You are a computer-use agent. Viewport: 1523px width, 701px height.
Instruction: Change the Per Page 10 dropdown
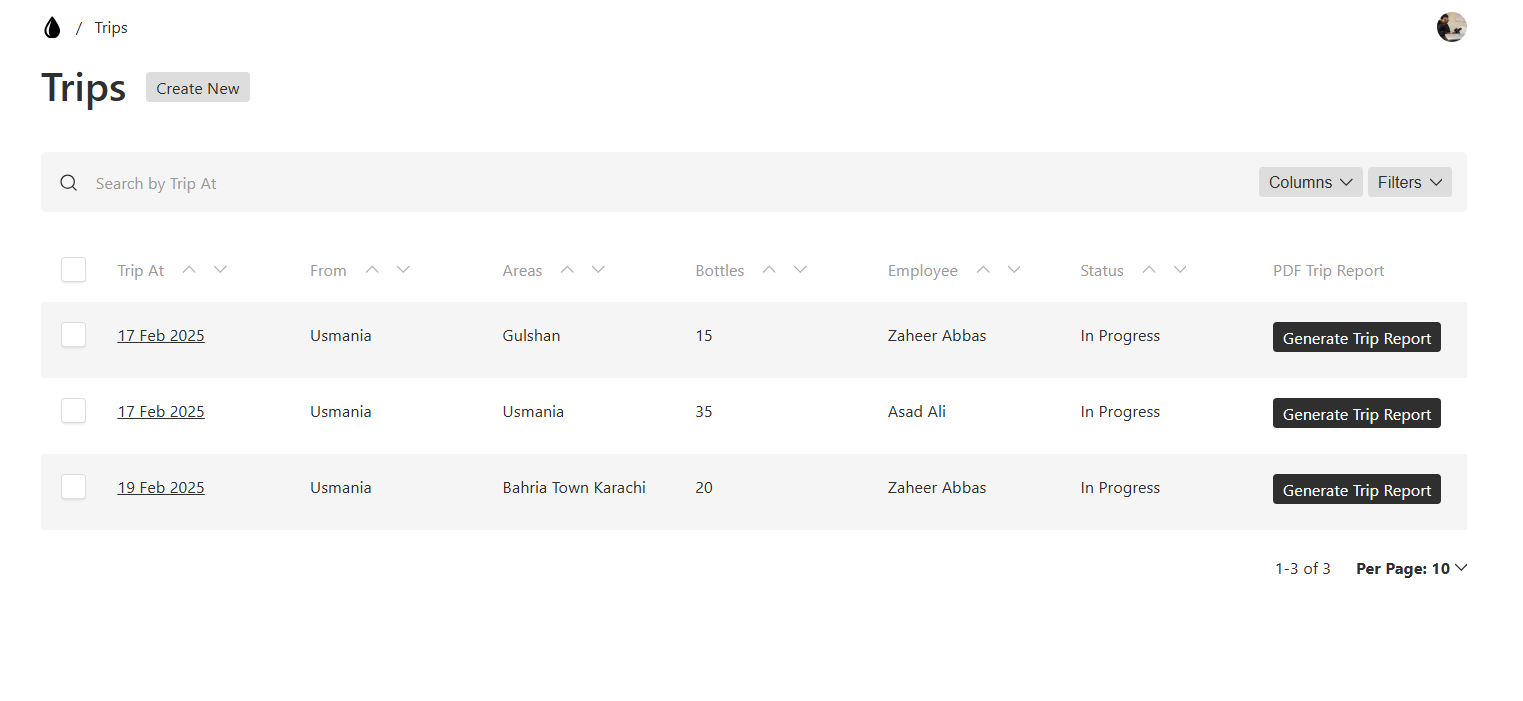pos(1411,568)
